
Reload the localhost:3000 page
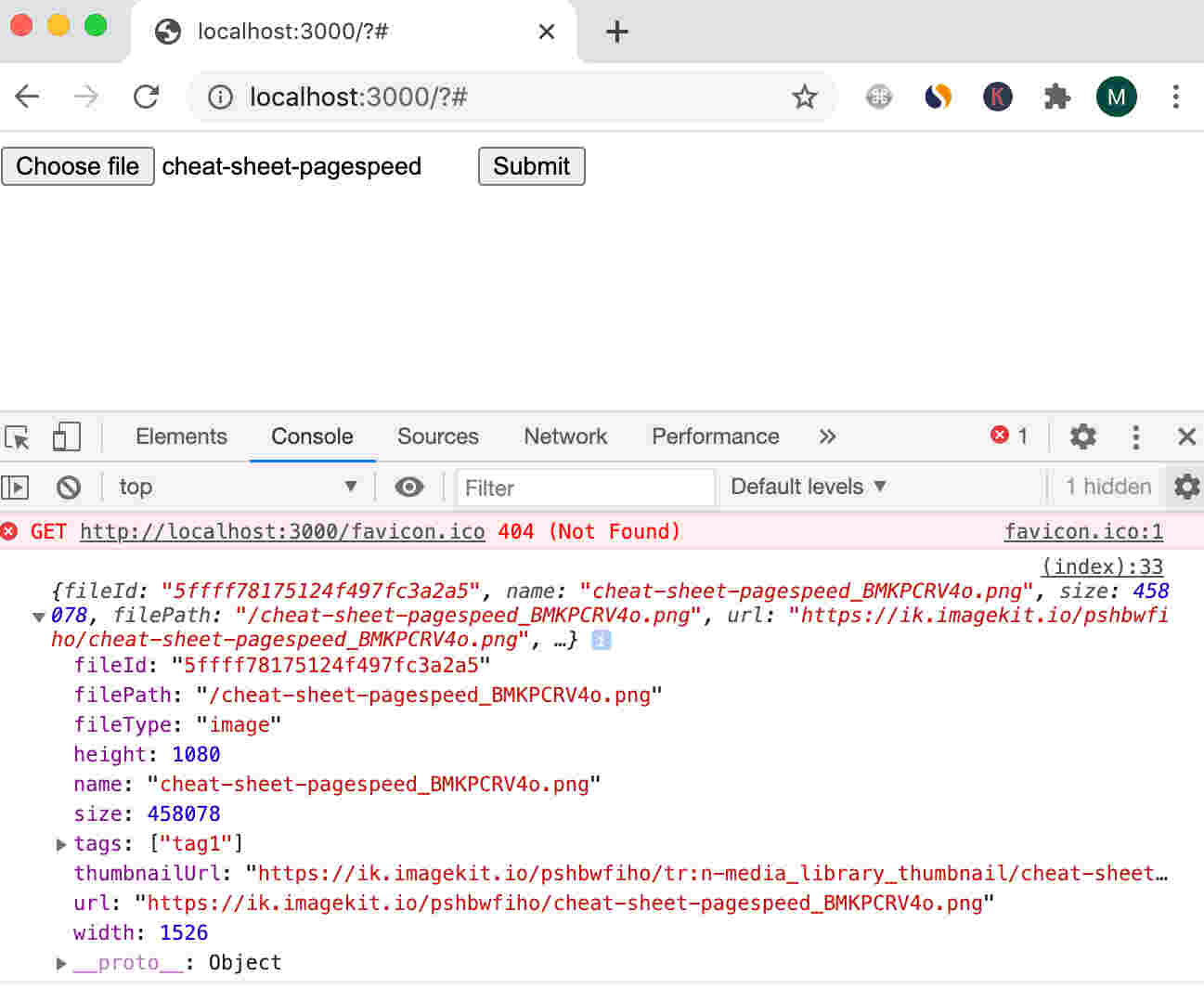(x=146, y=96)
